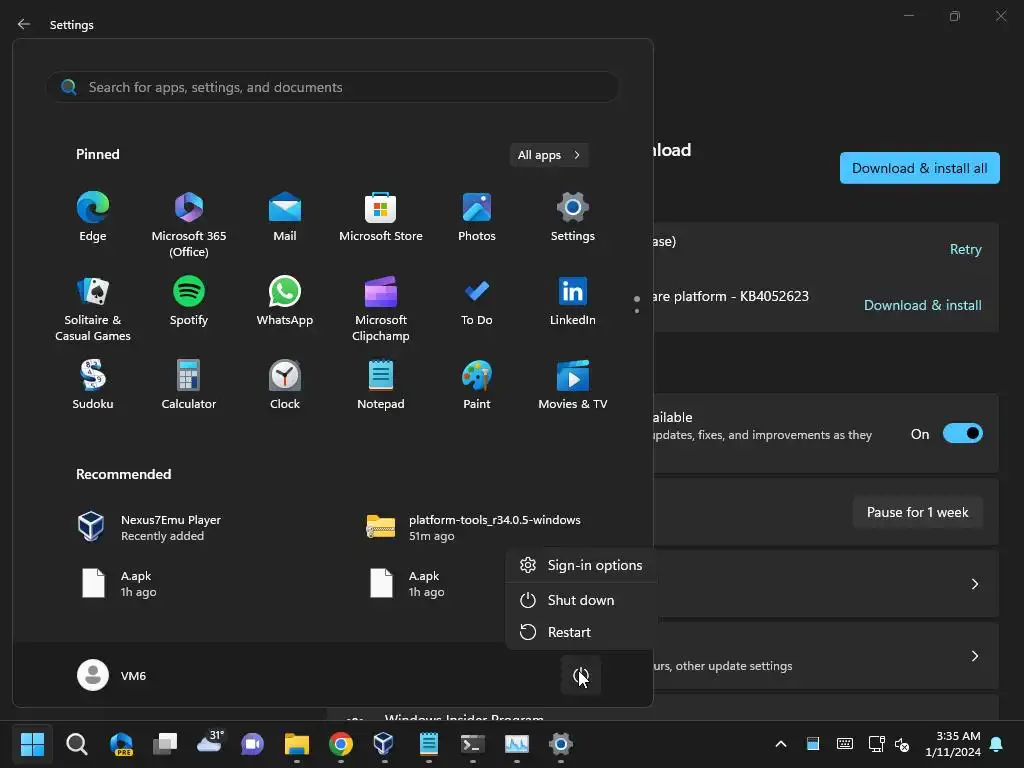Open the Chat taskbar icon
1024x768 pixels.
(253, 743)
